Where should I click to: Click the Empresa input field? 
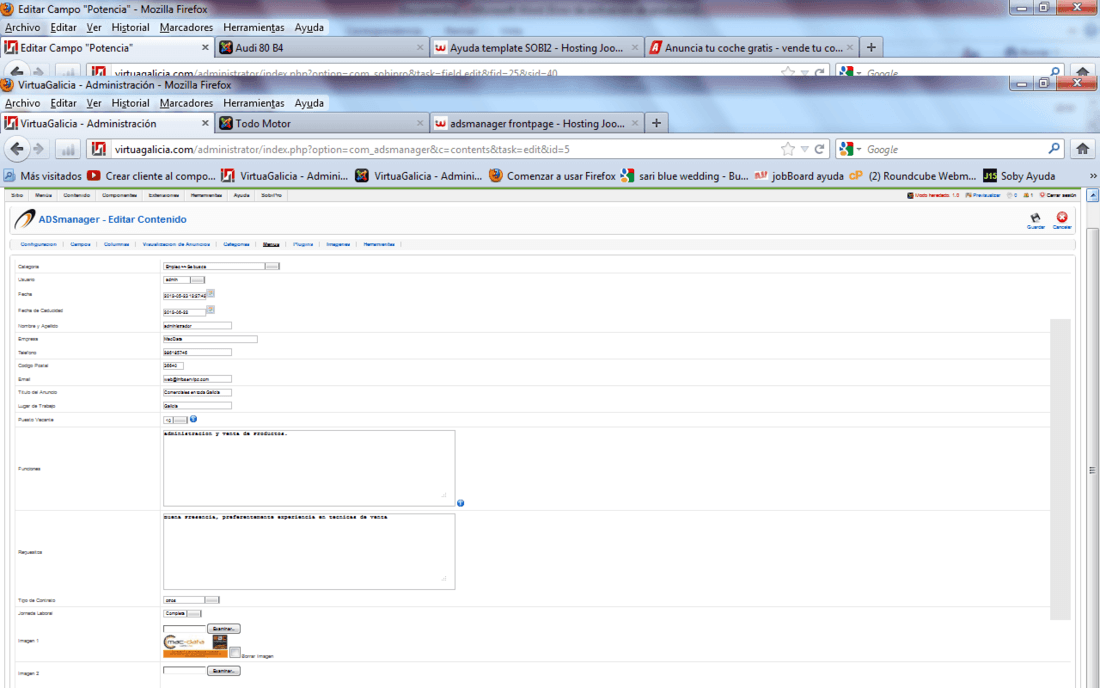(210, 339)
